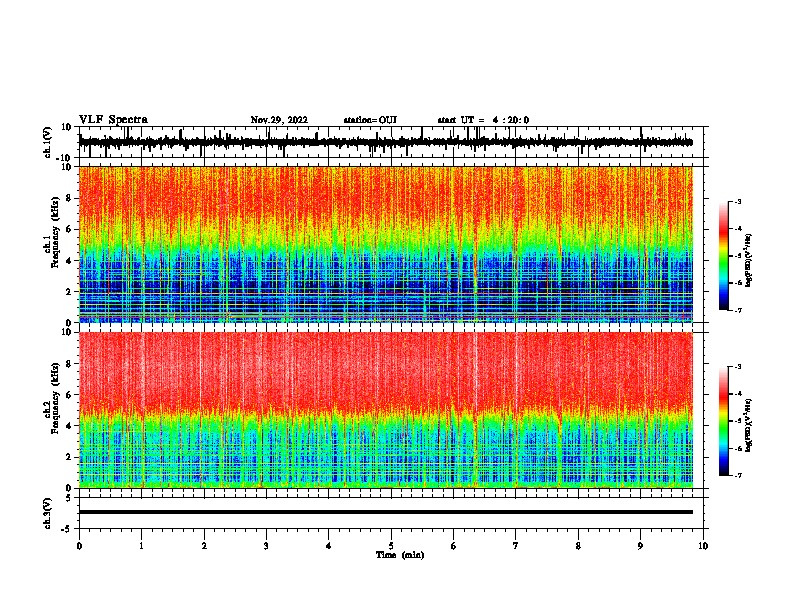This screenshot has height=612, width=792.
Task: Select the "Nov.29, 2022" date label
Action: 279,120
